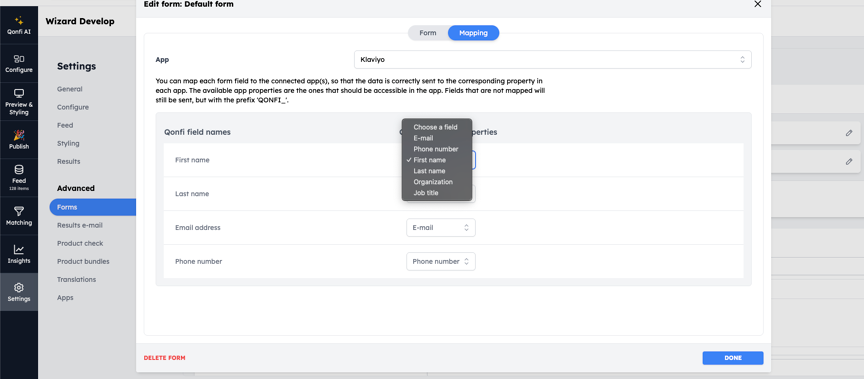Choose 'Choose a field' option
Screen dimensions: 864x379
coord(436,127)
